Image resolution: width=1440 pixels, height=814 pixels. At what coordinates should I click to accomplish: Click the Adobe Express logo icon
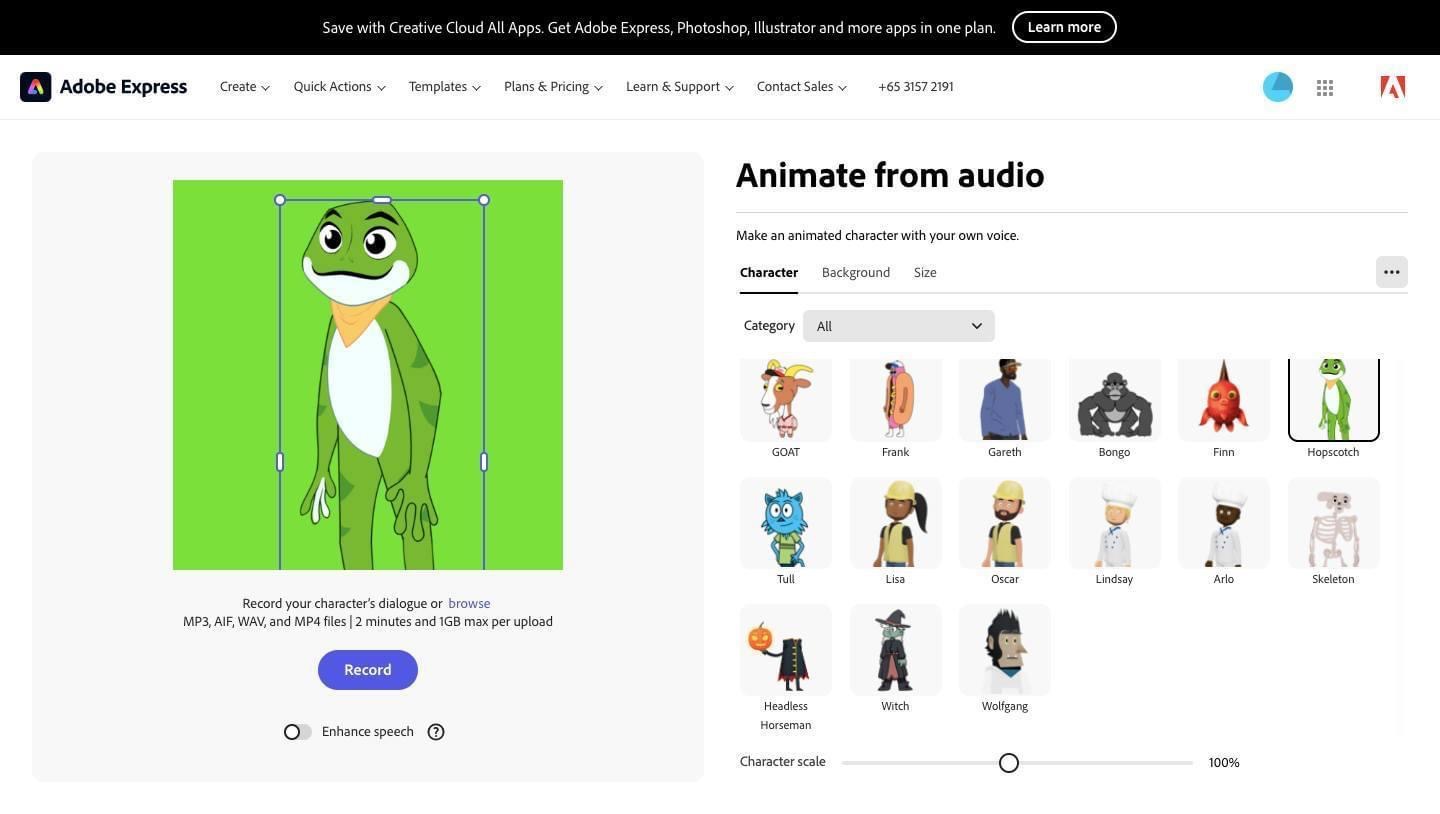(36, 87)
